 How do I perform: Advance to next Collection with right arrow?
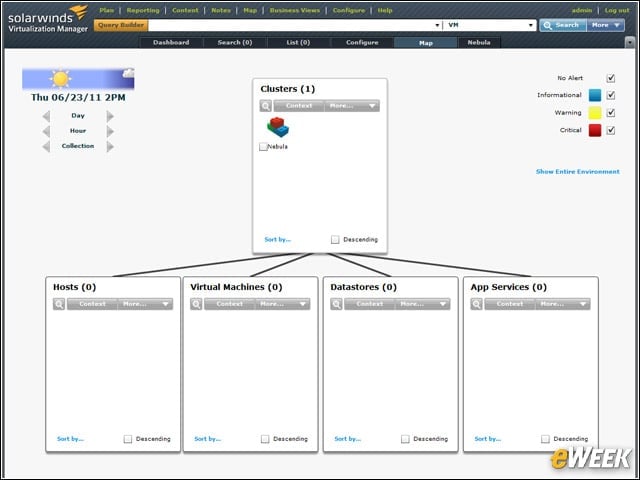(110, 146)
